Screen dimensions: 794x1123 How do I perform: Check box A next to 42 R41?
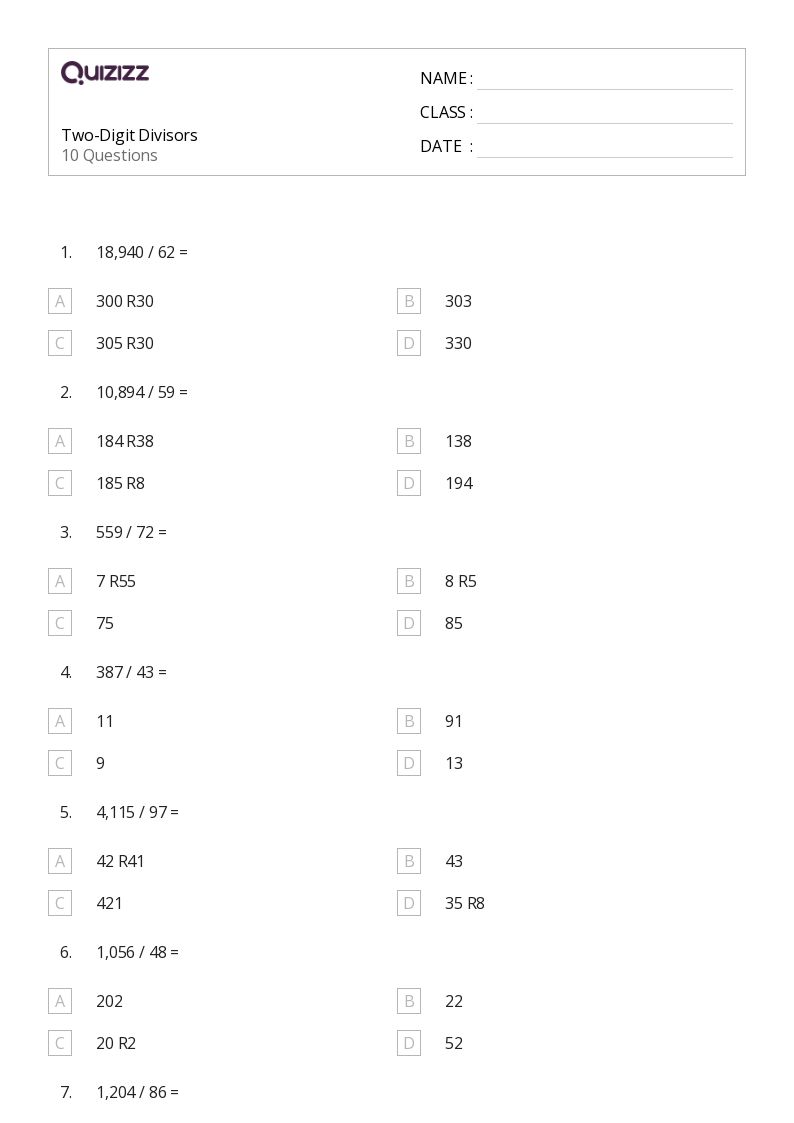(x=60, y=861)
